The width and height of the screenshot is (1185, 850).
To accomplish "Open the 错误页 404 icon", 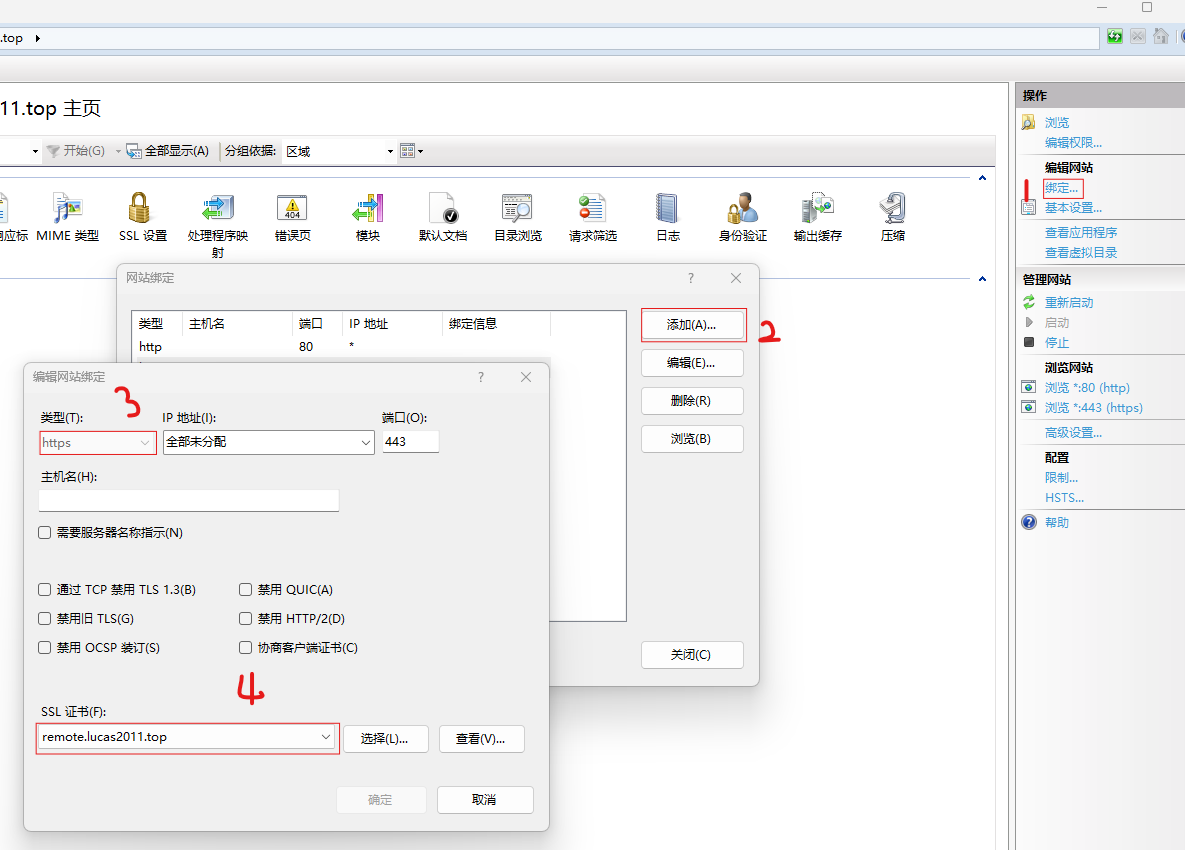I will [x=292, y=209].
